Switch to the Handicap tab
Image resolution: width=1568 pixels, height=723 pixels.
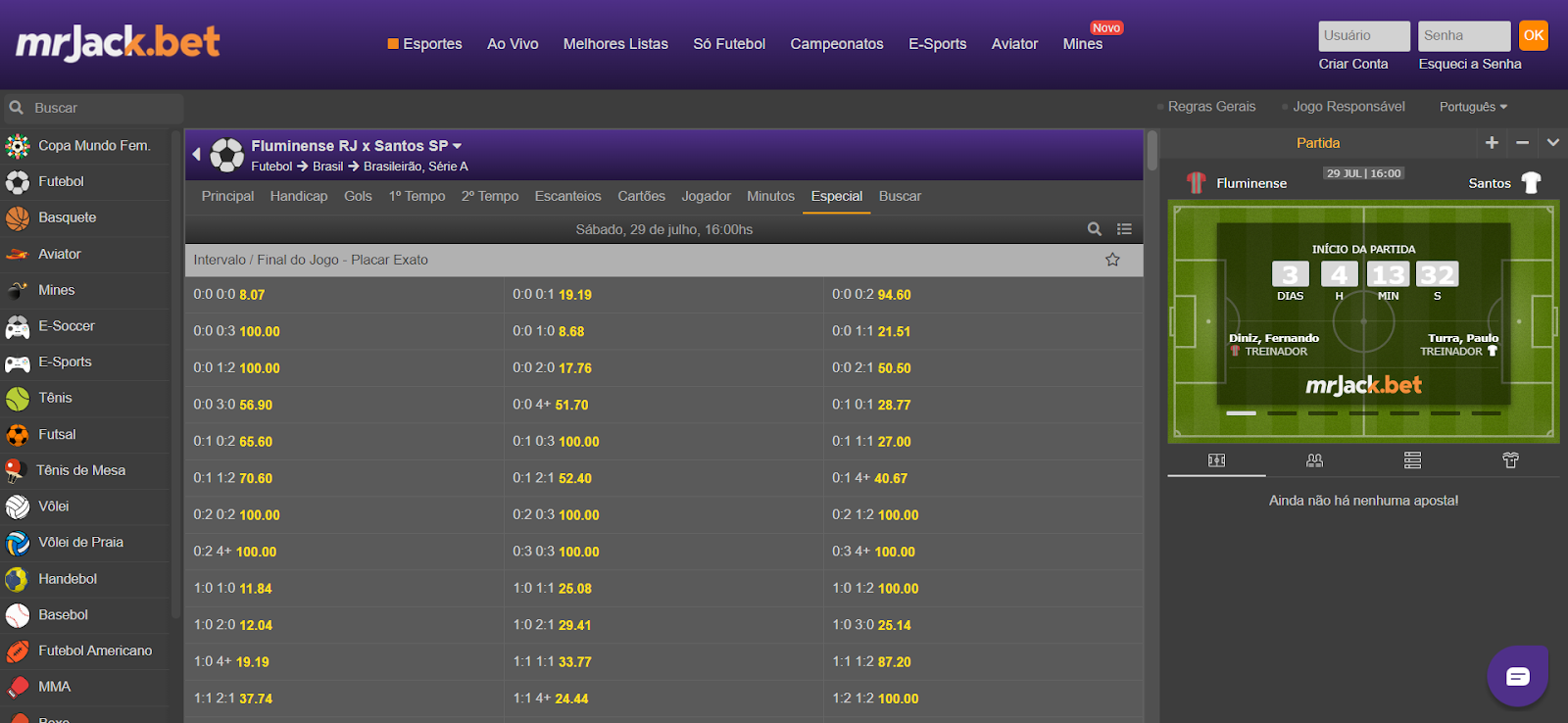point(299,197)
